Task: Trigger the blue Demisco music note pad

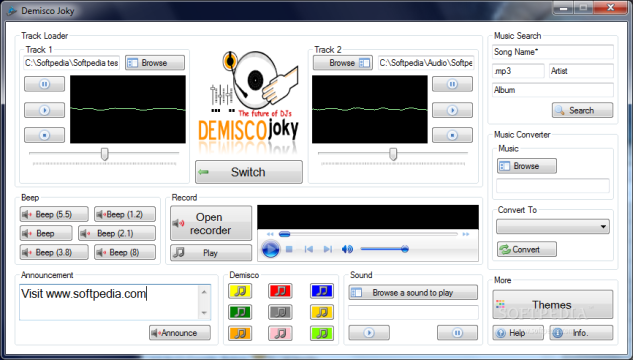Action: tap(322, 291)
